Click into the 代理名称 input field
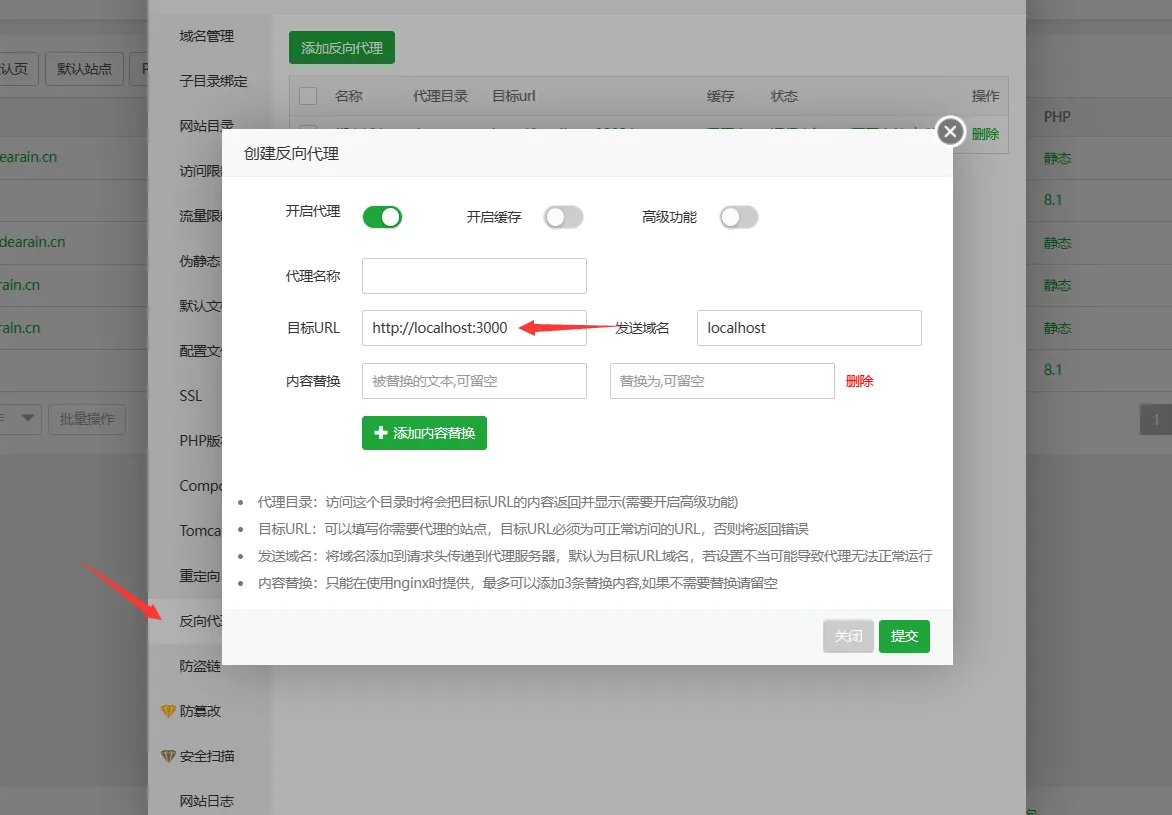 (x=474, y=276)
